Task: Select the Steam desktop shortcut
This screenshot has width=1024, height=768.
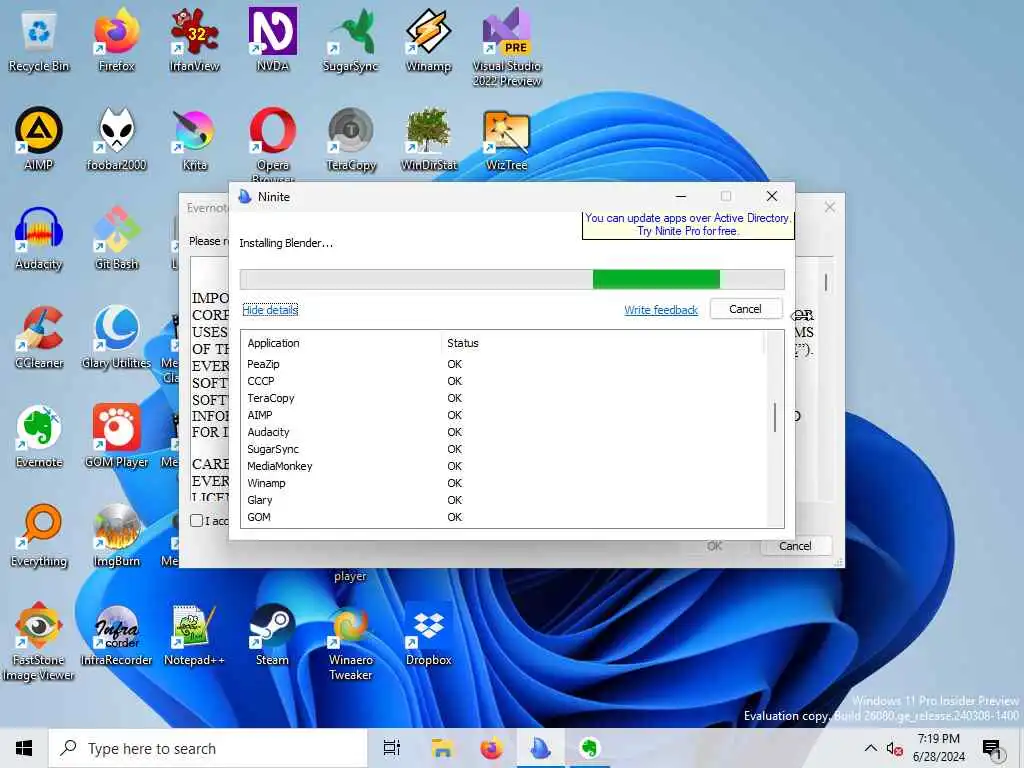Action: pyautogui.click(x=272, y=634)
